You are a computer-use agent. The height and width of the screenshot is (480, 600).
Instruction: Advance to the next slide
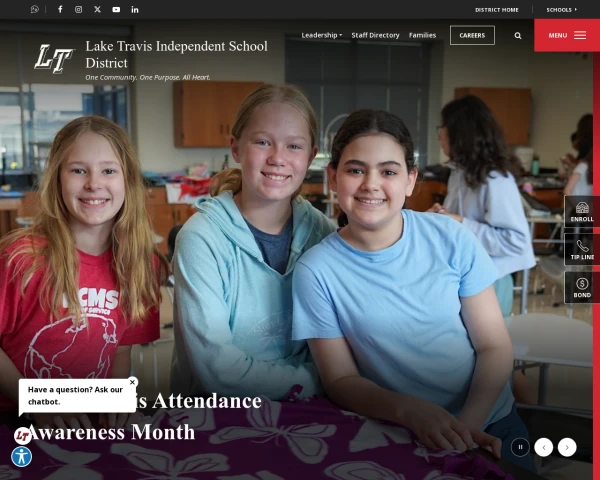pos(567,447)
